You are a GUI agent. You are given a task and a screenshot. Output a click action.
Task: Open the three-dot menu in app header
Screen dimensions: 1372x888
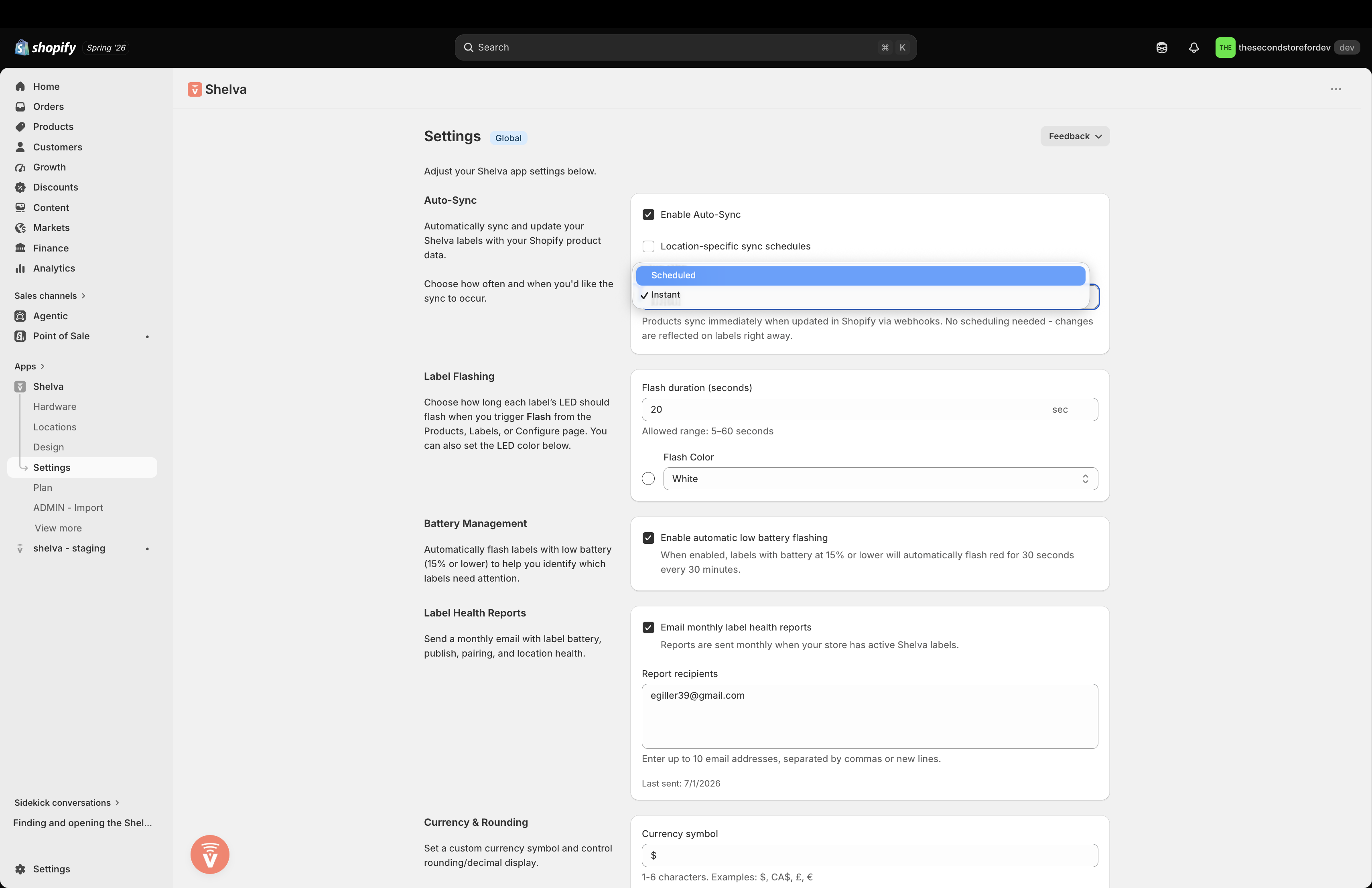[1335, 89]
